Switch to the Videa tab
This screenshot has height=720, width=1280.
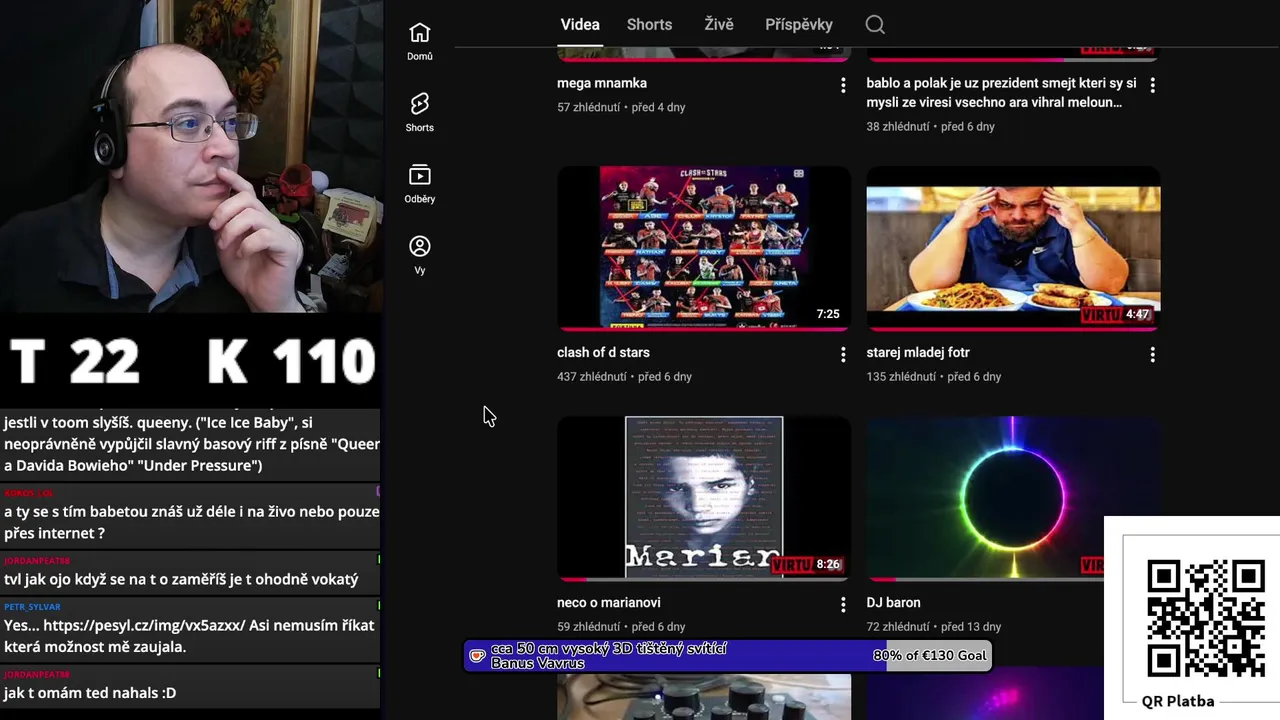pos(580,25)
